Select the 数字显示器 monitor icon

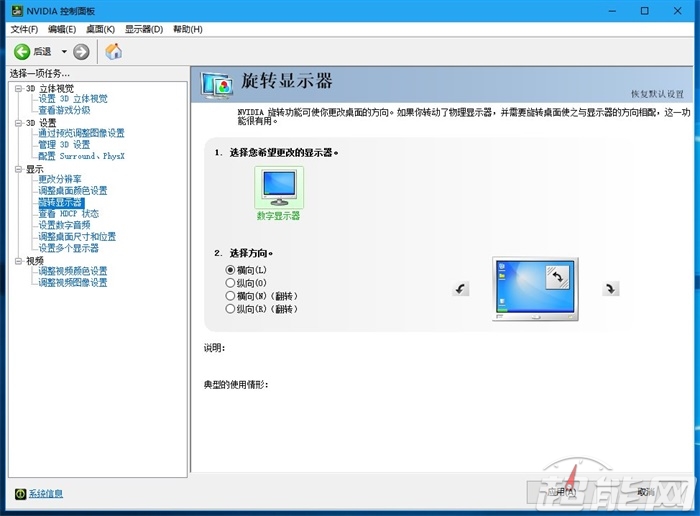pos(279,188)
